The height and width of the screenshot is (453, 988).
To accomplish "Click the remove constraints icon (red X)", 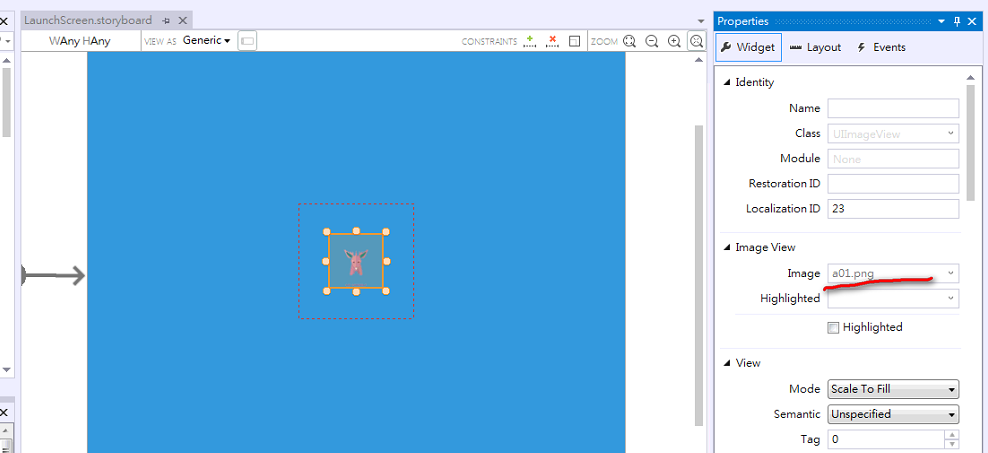I will pos(552,41).
